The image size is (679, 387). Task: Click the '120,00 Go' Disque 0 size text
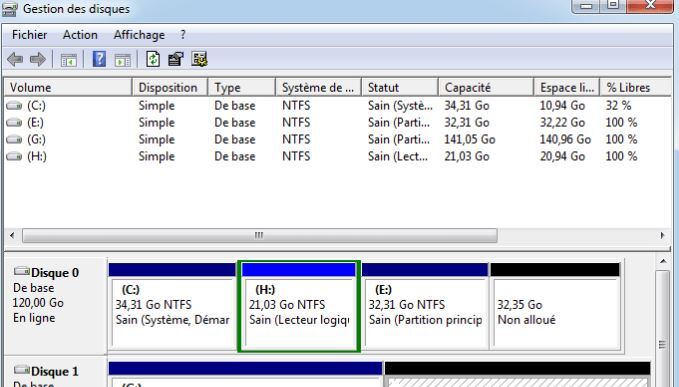(38, 303)
